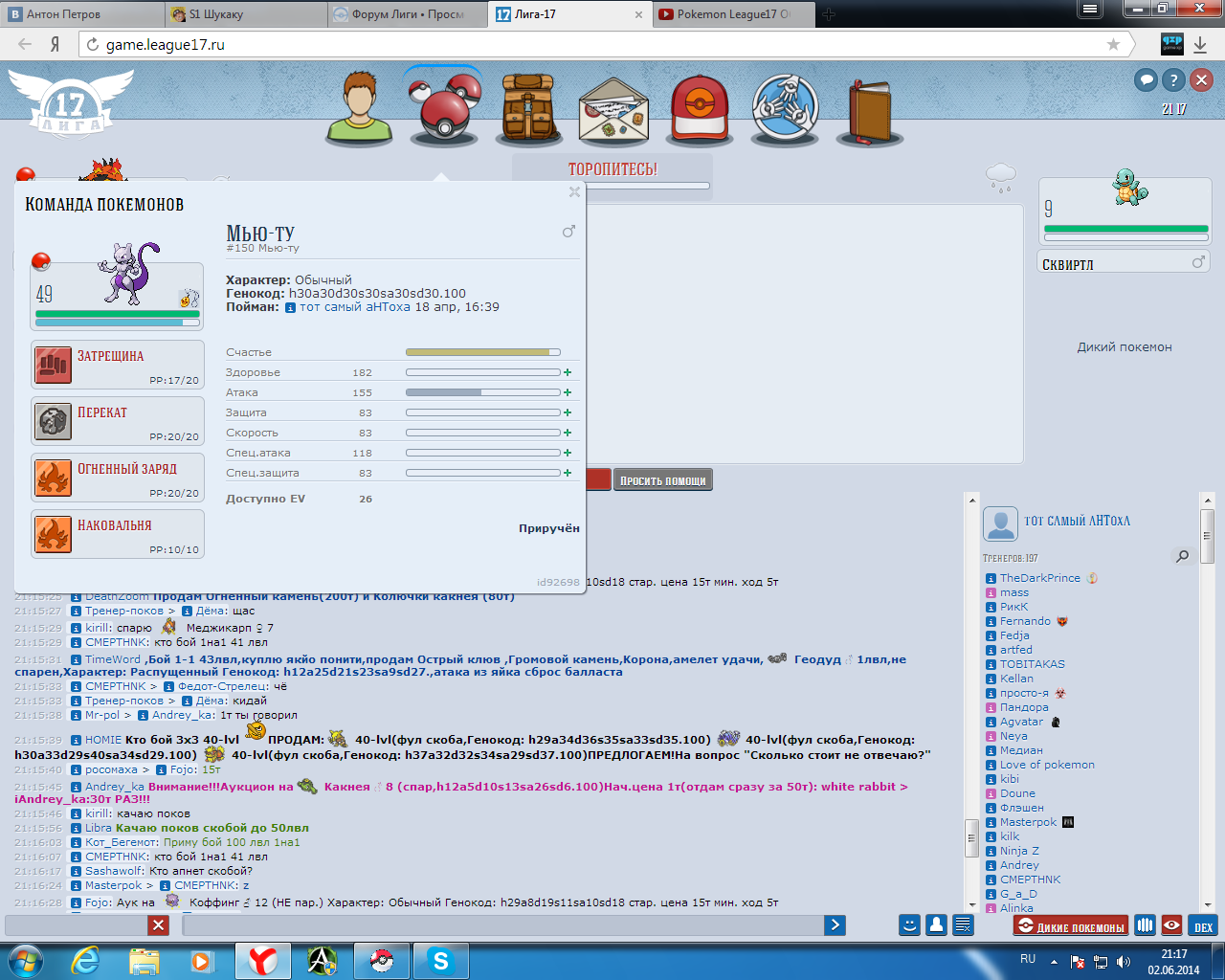Click the trainer search magnifier icon
Image resolution: width=1225 pixels, height=980 pixels.
click(1183, 556)
